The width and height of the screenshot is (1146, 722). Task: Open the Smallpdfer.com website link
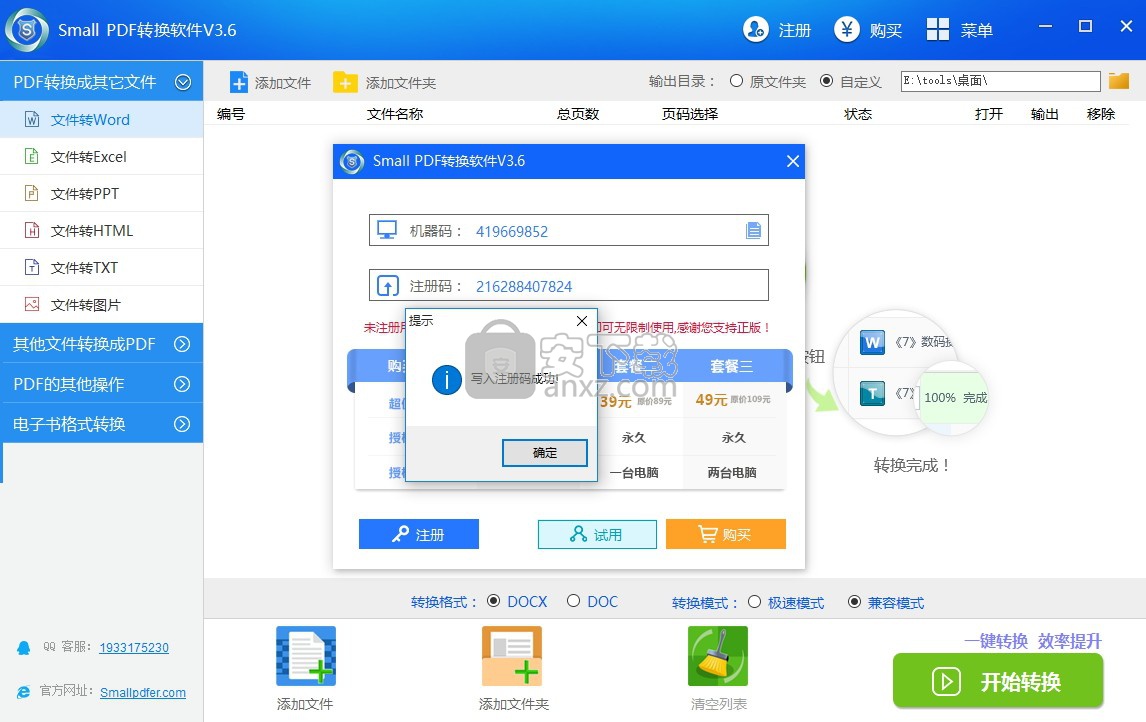click(x=143, y=692)
